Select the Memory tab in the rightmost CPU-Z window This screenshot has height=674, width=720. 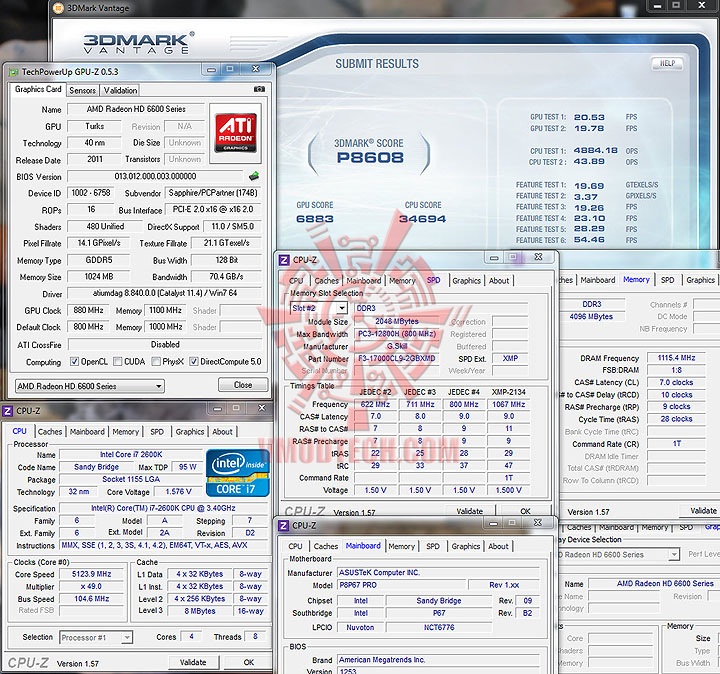(x=636, y=279)
